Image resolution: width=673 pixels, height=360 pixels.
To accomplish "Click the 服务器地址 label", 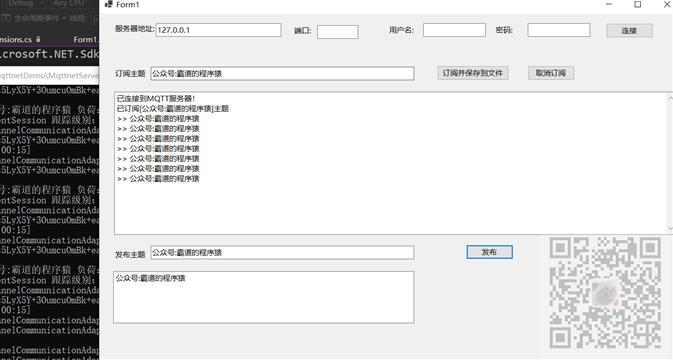I will coord(135,28).
